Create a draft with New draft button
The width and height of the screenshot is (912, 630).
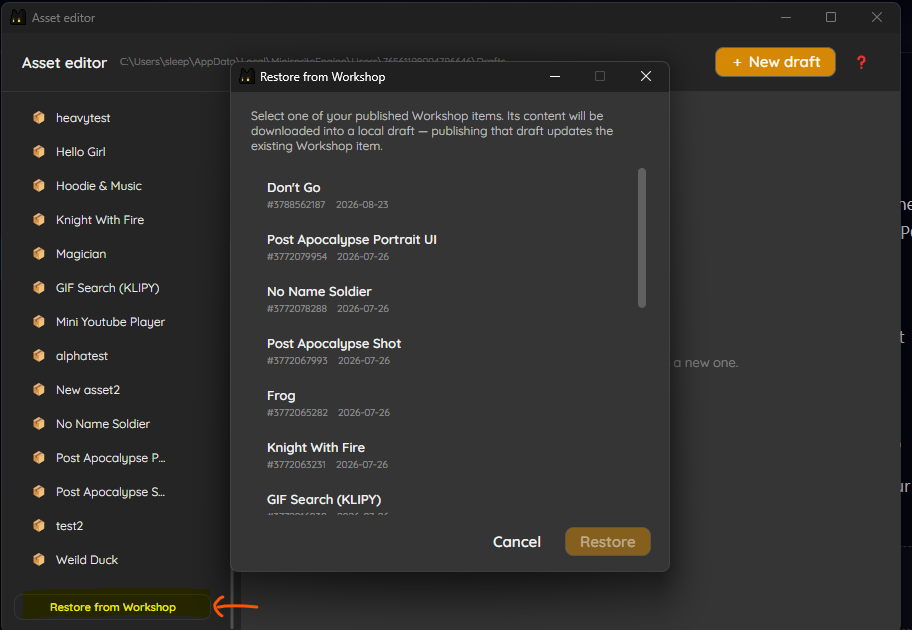[775, 62]
